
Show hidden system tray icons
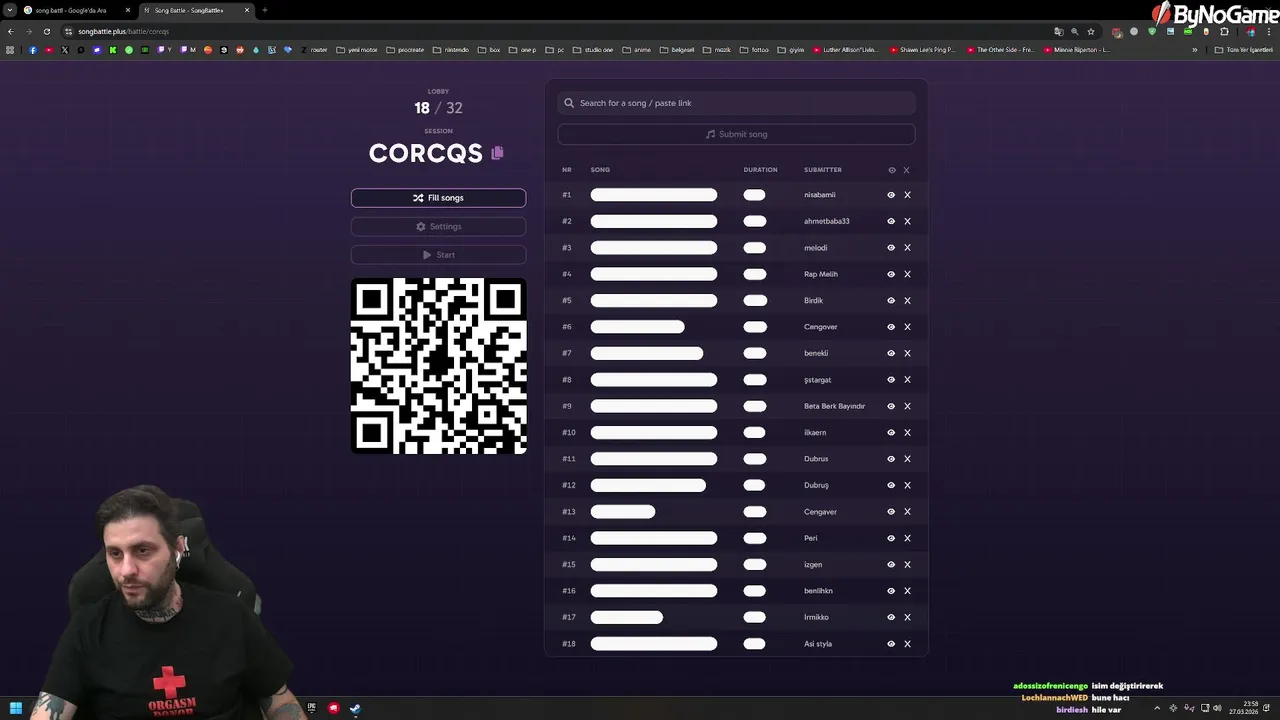(1157, 708)
